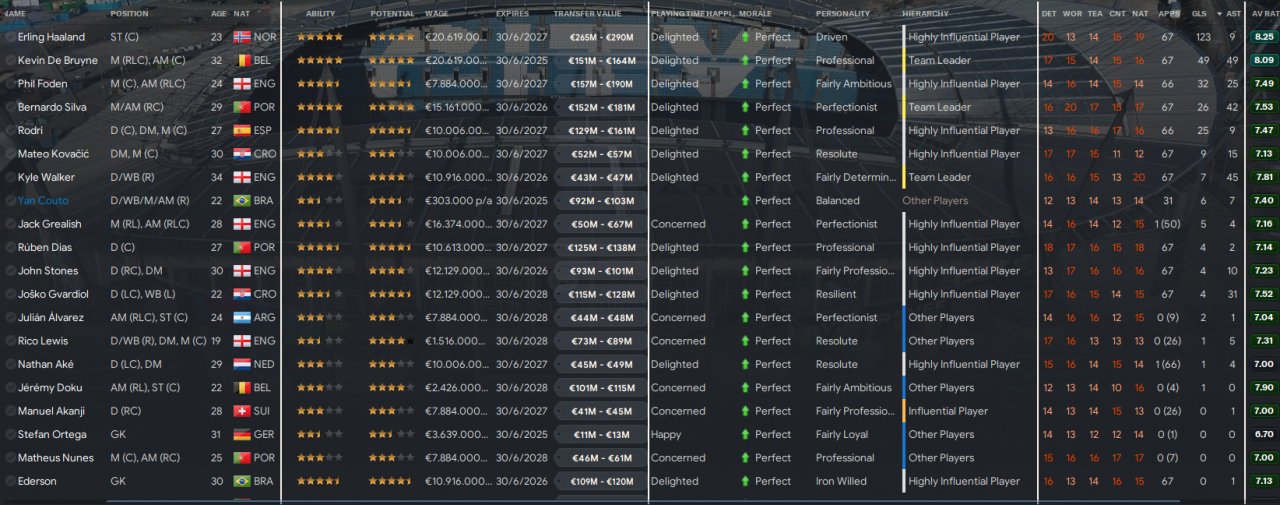Click Germany flag in Stefan Ortega row

[241, 434]
